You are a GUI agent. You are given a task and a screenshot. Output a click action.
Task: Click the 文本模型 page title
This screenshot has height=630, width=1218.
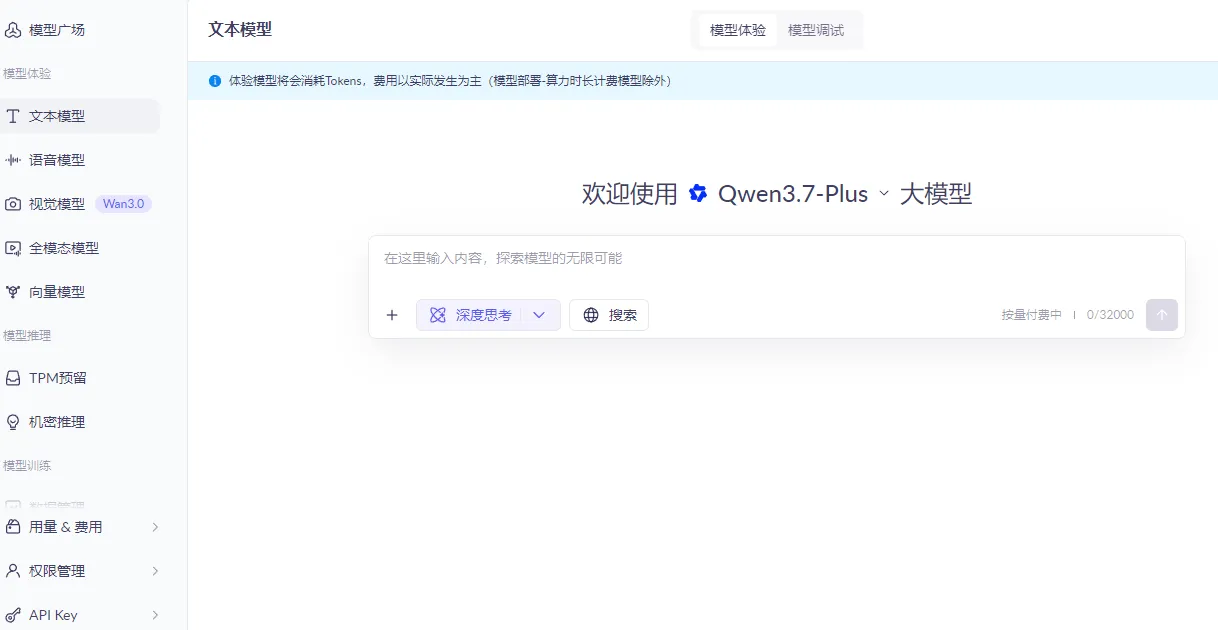coord(240,29)
